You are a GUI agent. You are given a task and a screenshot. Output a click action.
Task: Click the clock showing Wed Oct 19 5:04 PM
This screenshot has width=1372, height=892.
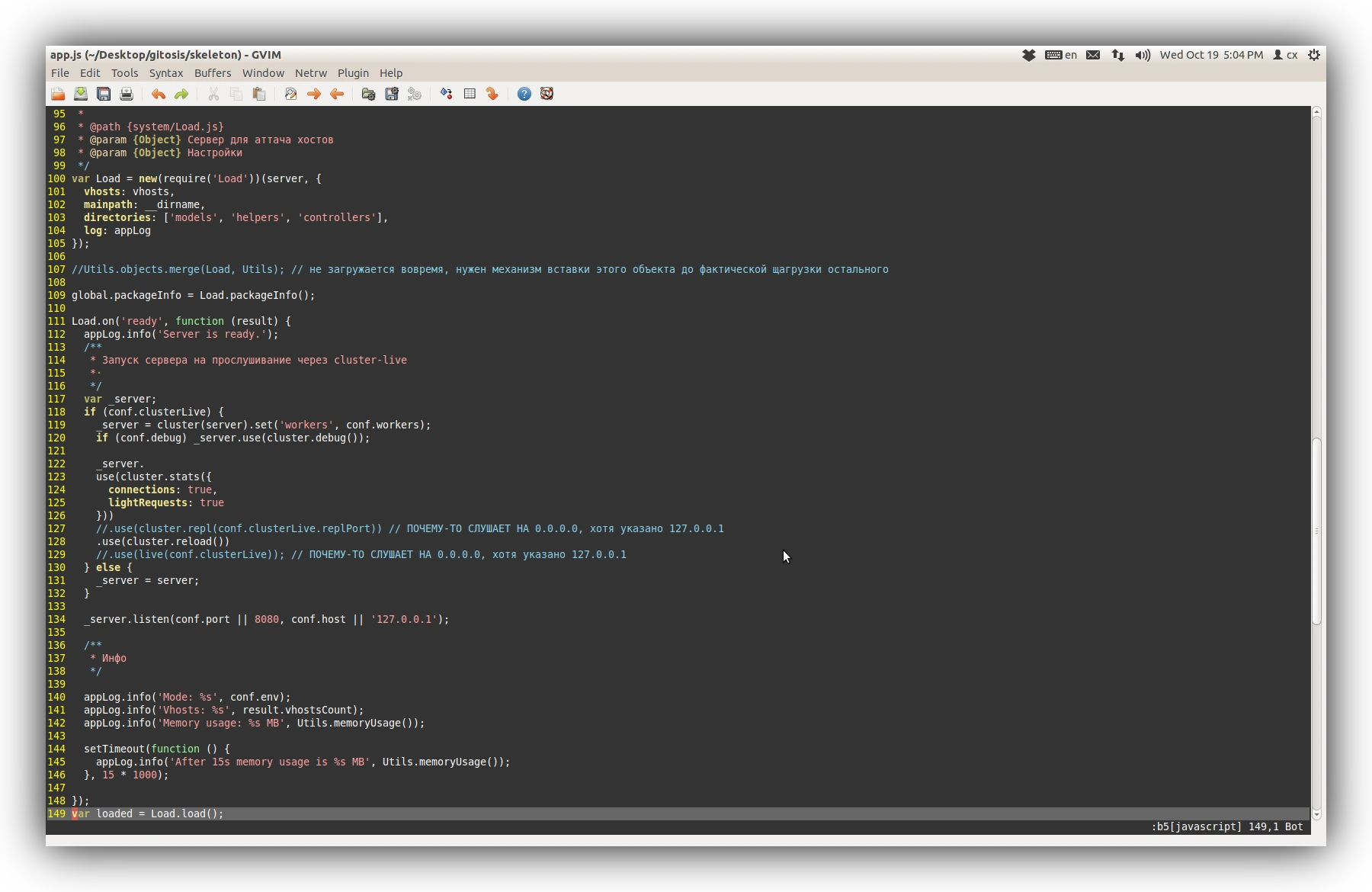1211,55
